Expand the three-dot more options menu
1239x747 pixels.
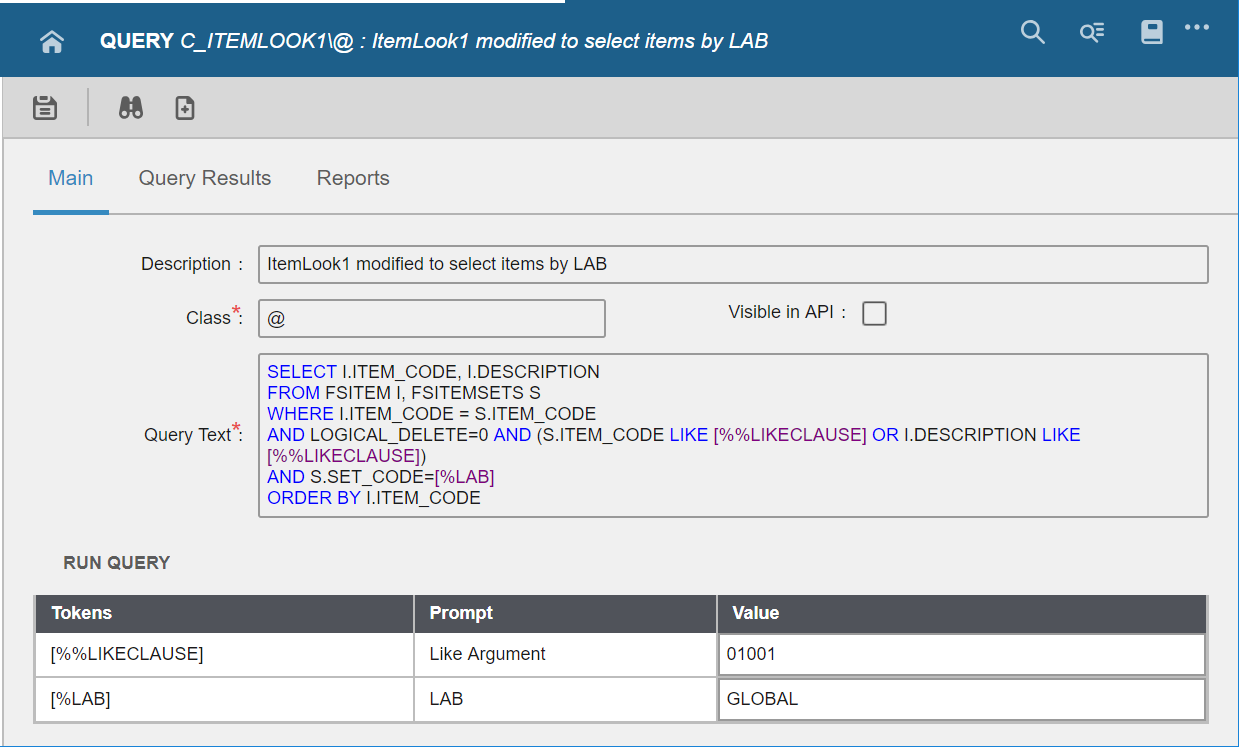[x=1197, y=28]
